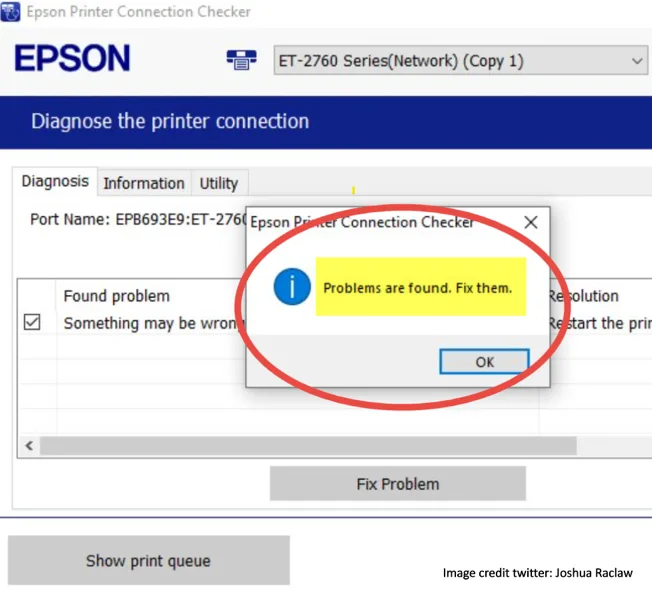This screenshot has width=652, height=591.
Task: Click the 'Found problem' column header
Action: point(117,296)
